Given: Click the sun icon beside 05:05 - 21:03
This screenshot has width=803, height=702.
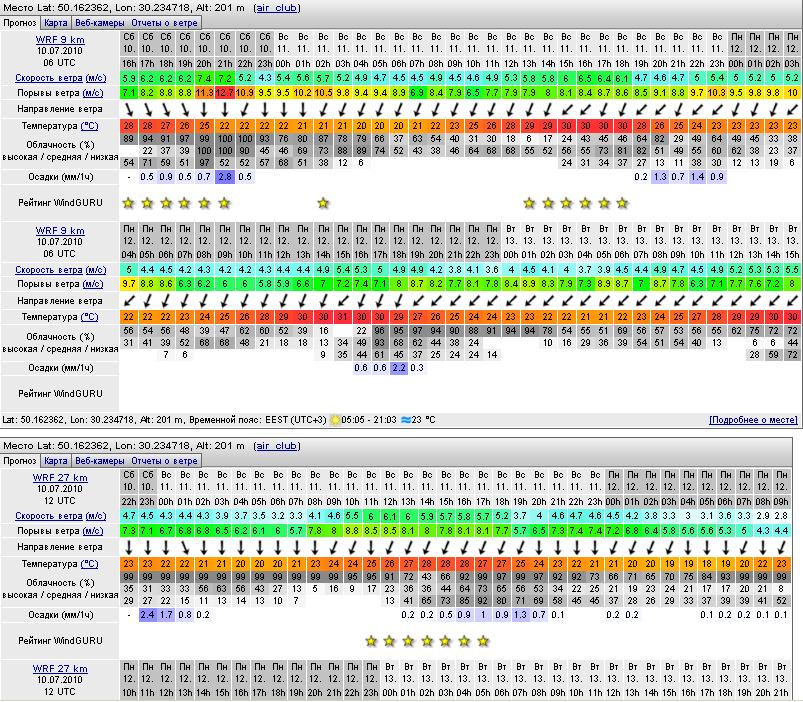Looking at the screenshot, I should coord(335,421).
